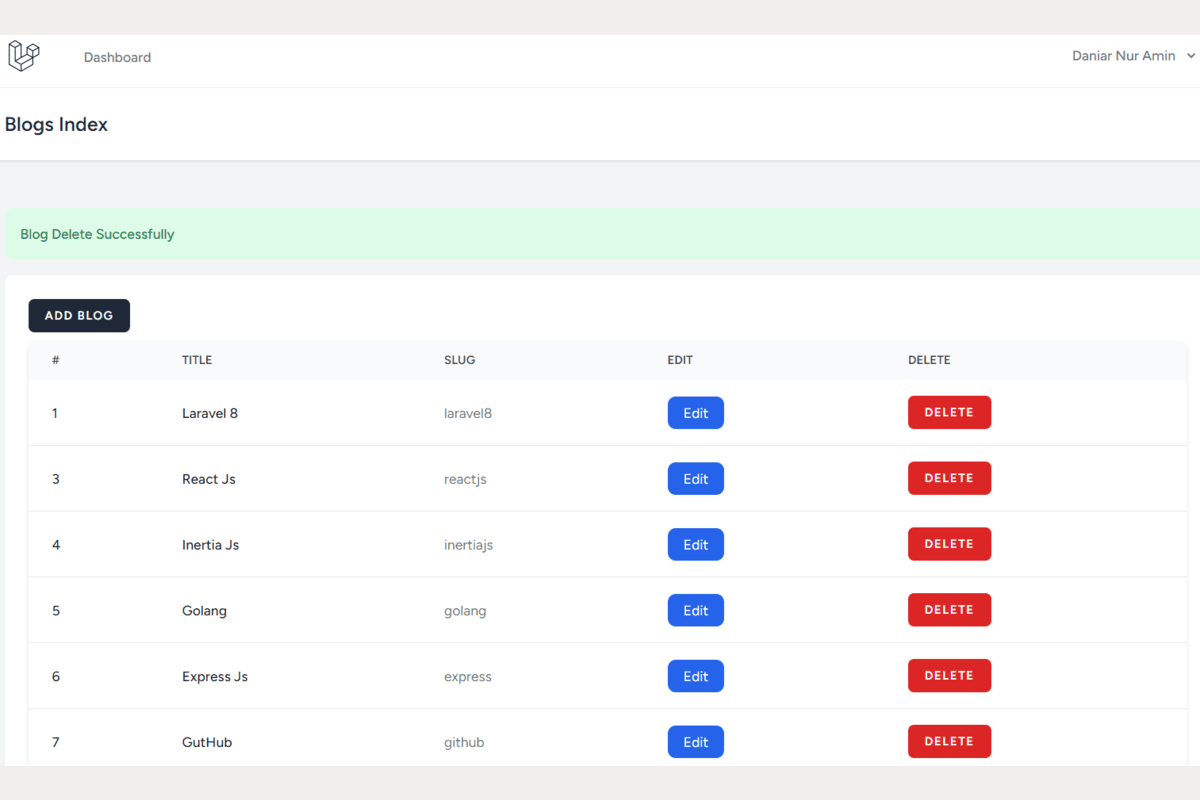Open the Dashboard navigation link
This screenshot has width=1200, height=800.
tap(117, 57)
